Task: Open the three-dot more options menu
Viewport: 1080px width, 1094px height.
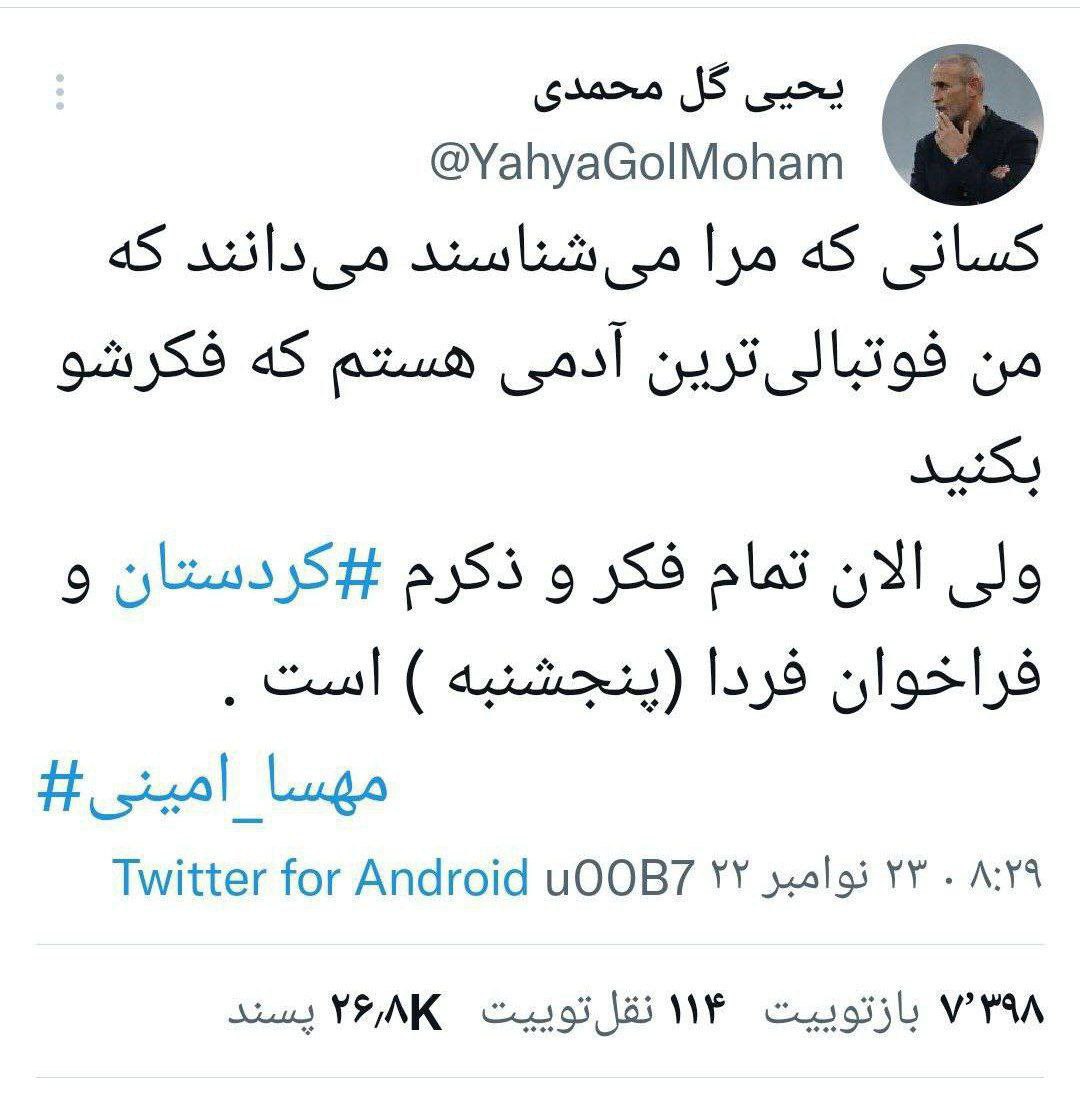Action: pos(60,92)
